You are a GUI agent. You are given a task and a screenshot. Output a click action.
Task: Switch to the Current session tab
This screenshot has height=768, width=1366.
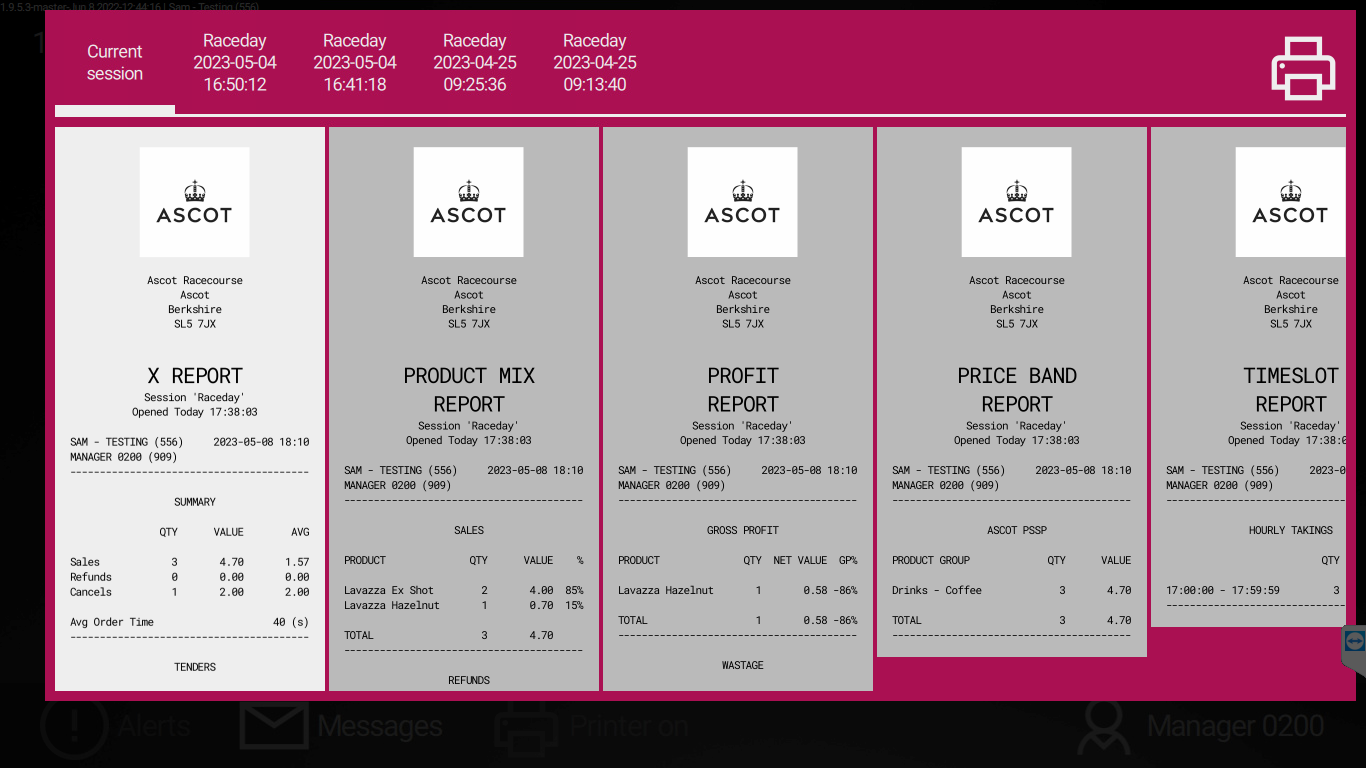pos(115,63)
